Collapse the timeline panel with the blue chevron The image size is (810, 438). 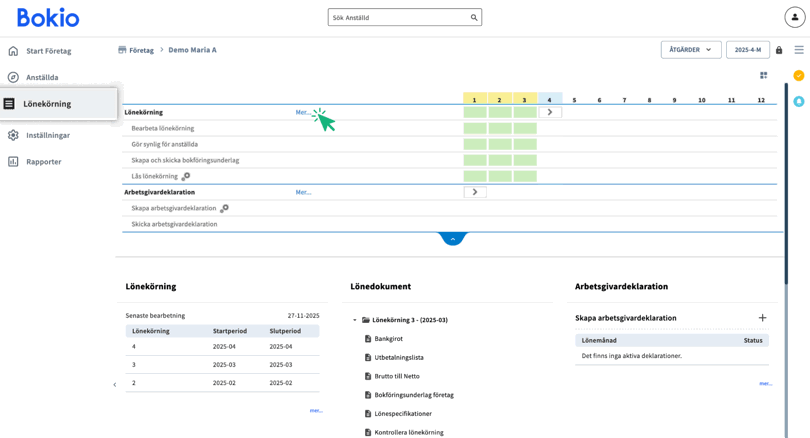(452, 239)
